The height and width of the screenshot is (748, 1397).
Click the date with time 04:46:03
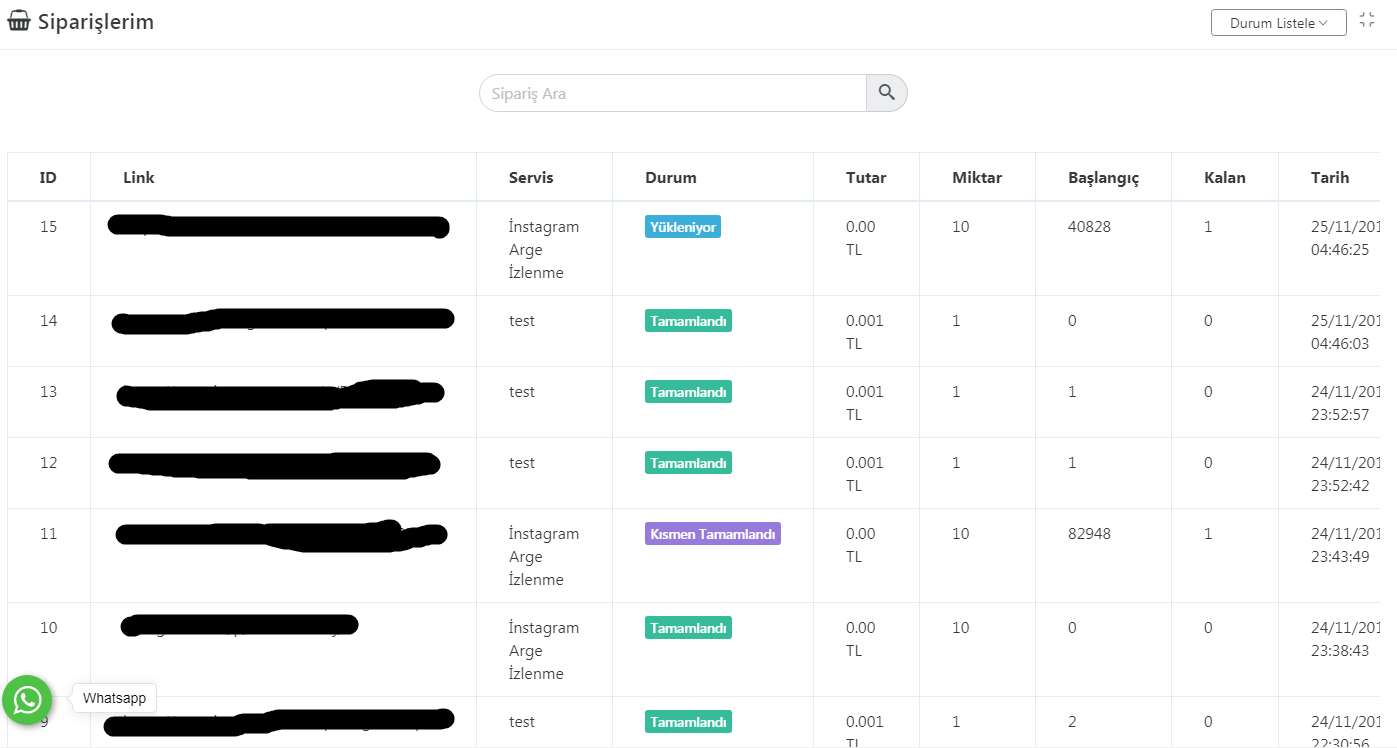(x=1345, y=332)
